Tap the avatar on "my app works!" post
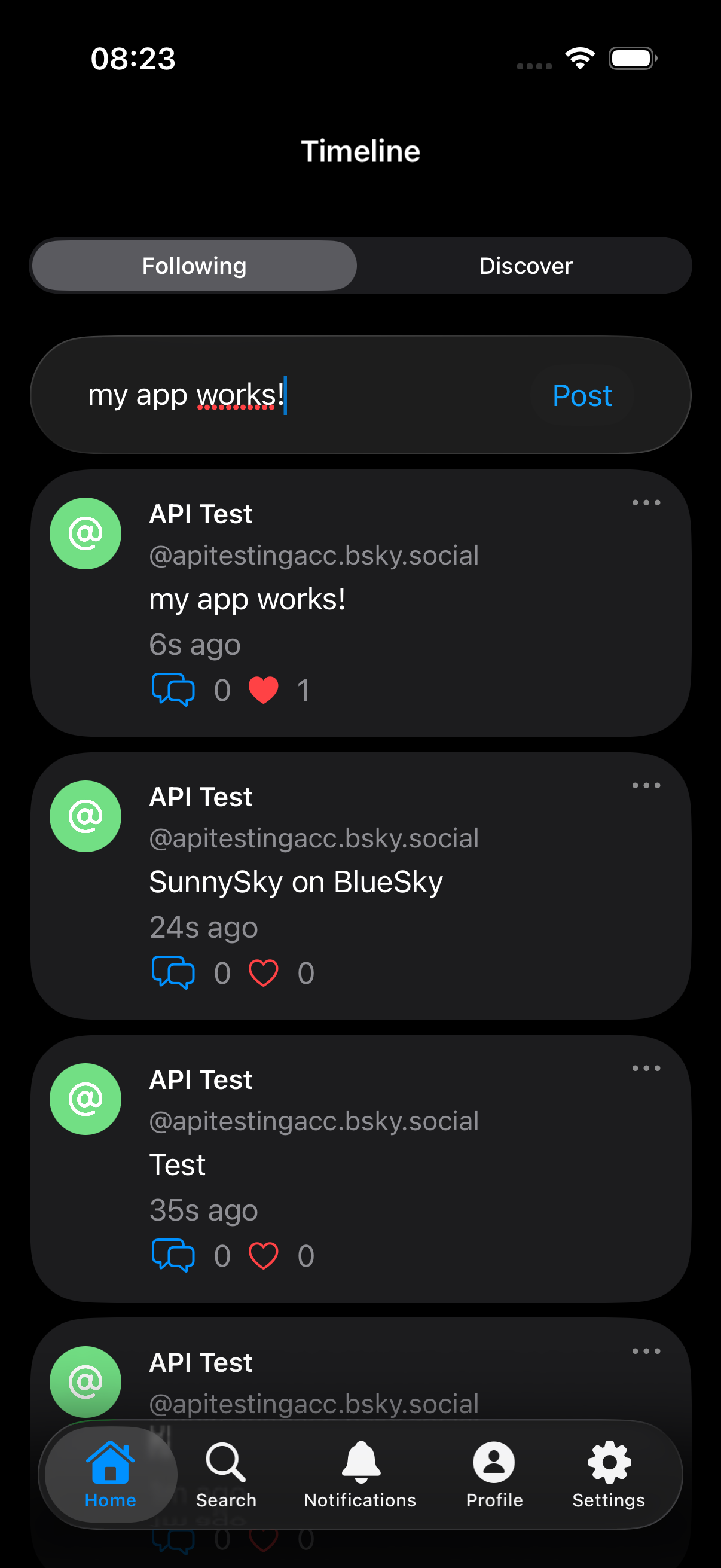 tap(85, 533)
